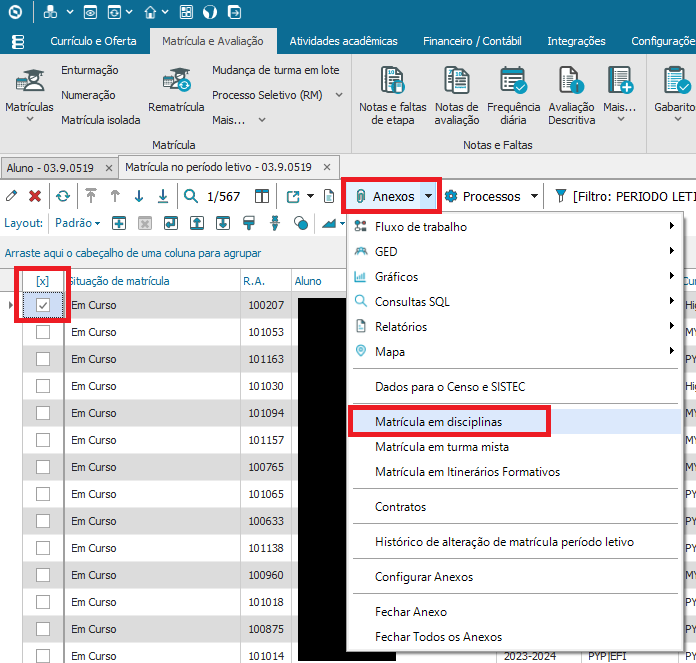Click the Matrículas ribbon icon
This screenshot has height=663, width=696.
pos(29,80)
